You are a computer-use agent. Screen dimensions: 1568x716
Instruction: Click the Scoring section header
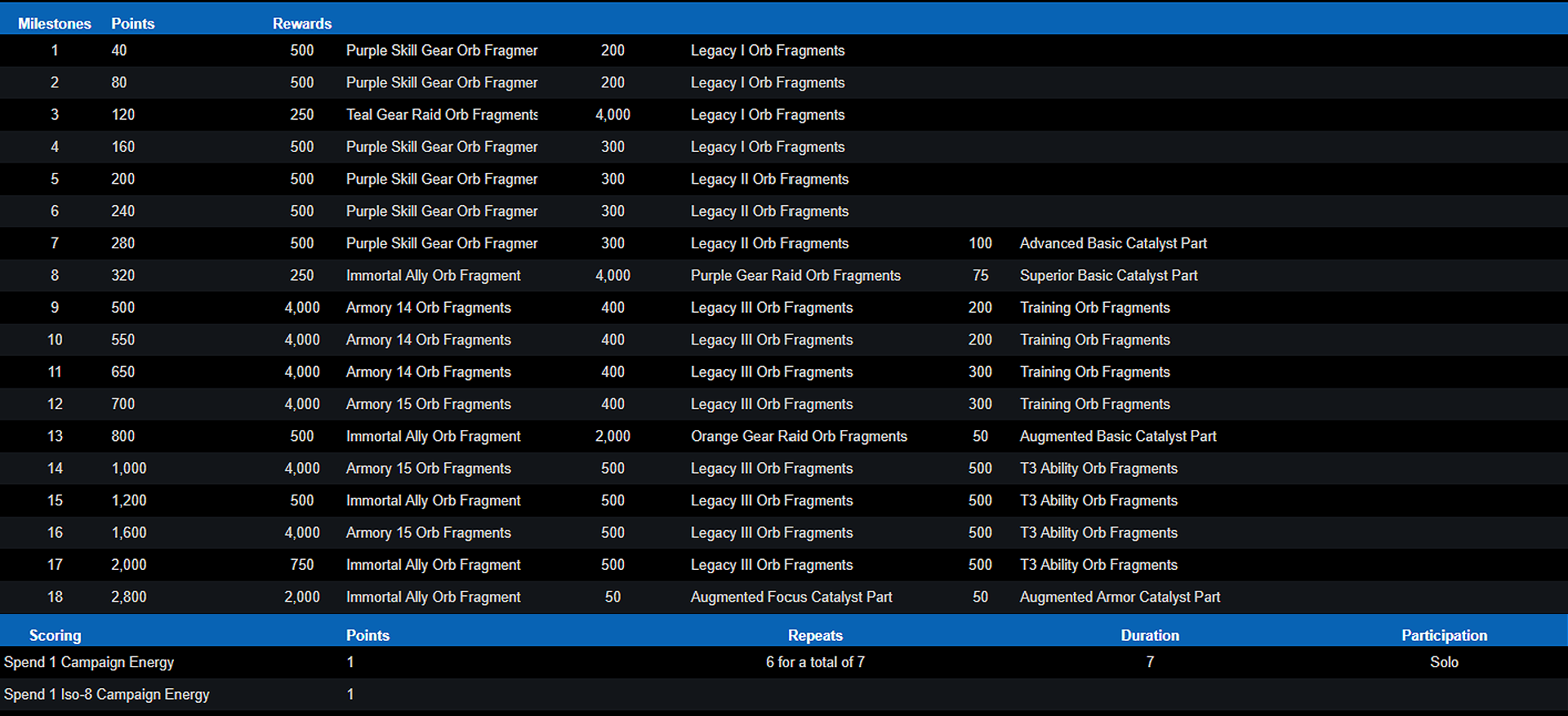pyautogui.click(x=55, y=635)
